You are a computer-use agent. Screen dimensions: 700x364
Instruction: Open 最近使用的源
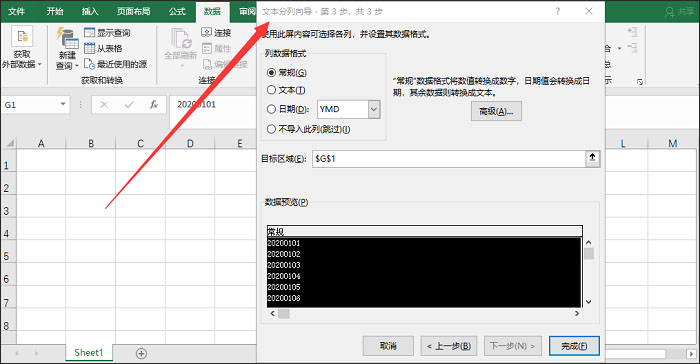pos(115,64)
